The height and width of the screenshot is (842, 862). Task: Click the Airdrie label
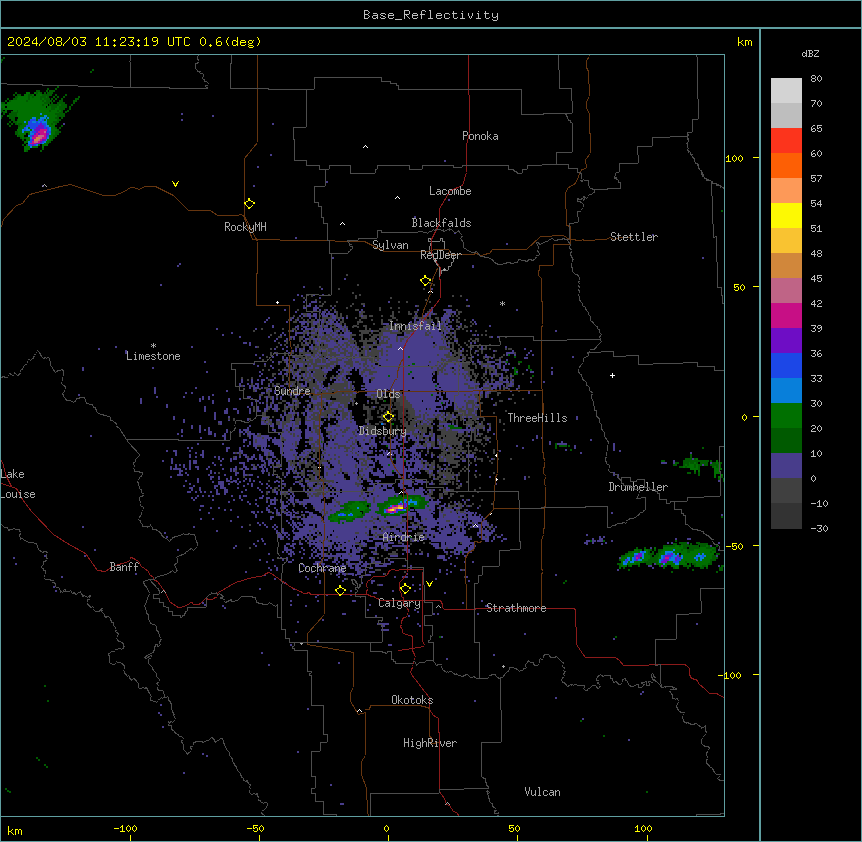click(x=404, y=537)
